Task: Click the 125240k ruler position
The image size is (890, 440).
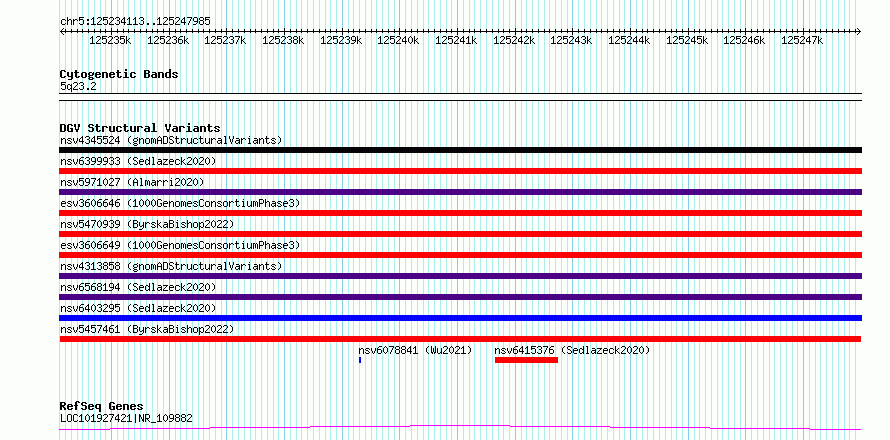Action: pyautogui.click(x=398, y=40)
